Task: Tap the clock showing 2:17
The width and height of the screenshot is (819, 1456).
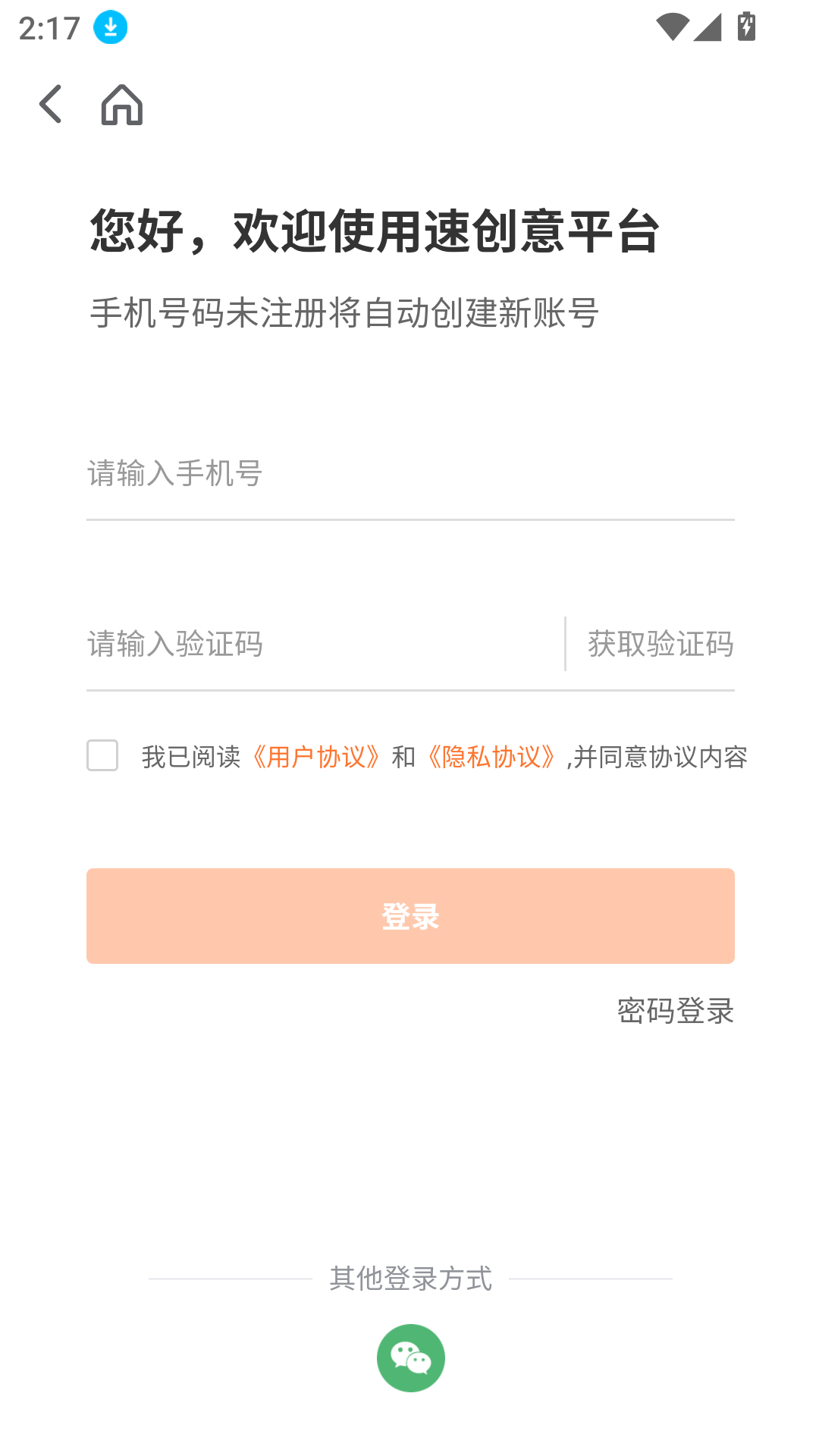Action: click(49, 29)
